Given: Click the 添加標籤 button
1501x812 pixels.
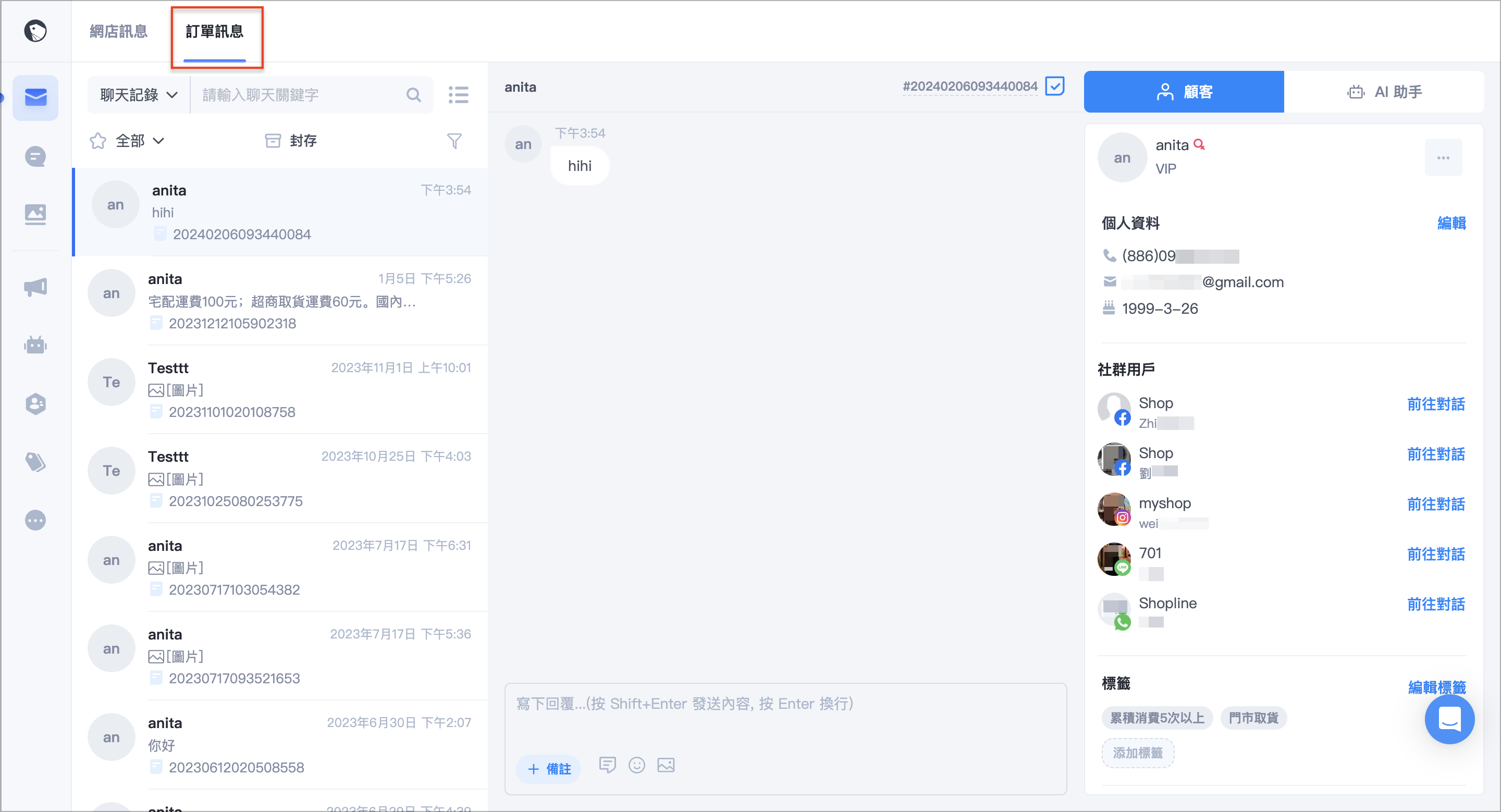Looking at the screenshot, I should (1137, 753).
